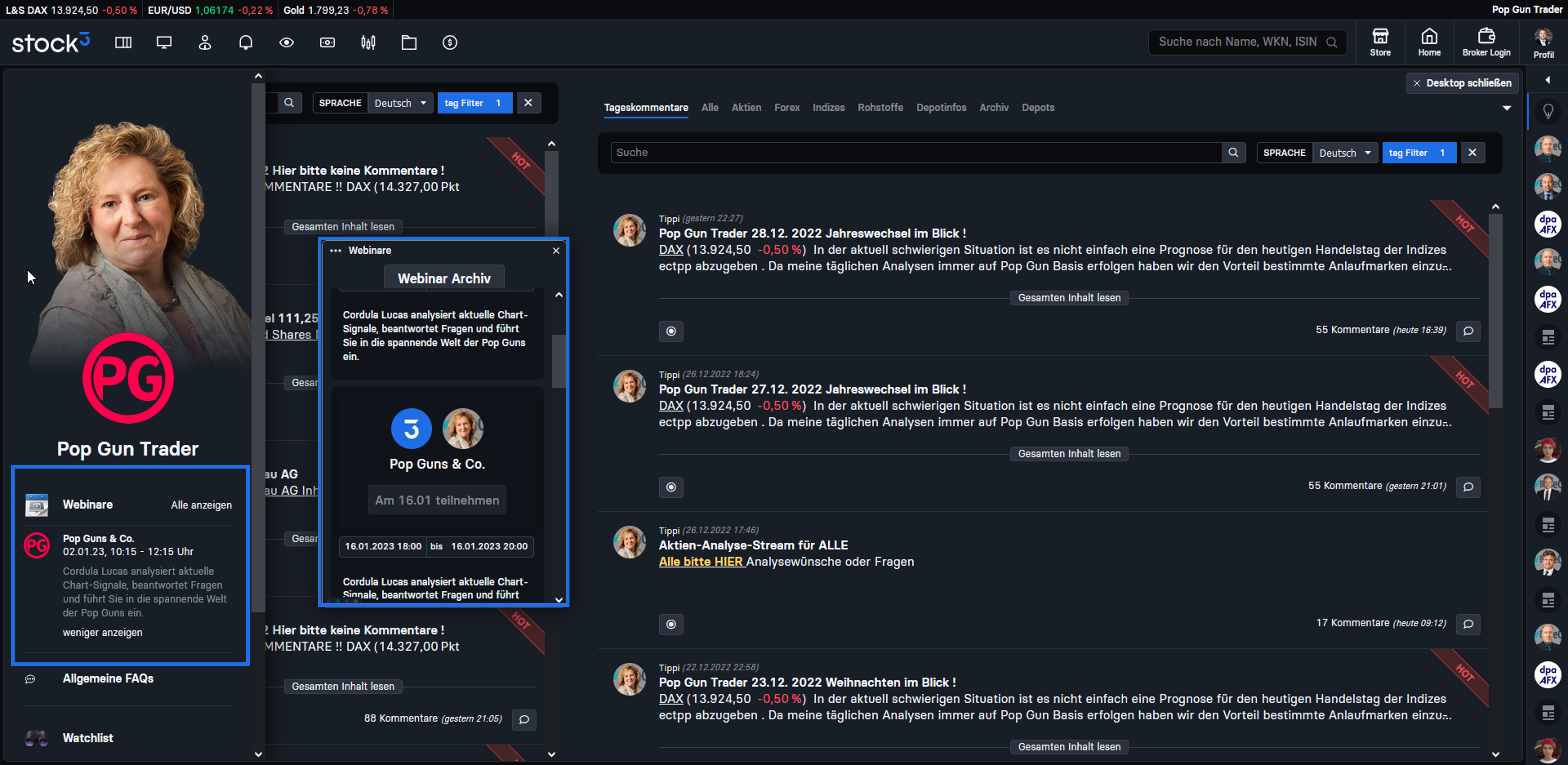
Task: Click the folder icon in toolbar
Action: point(409,43)
